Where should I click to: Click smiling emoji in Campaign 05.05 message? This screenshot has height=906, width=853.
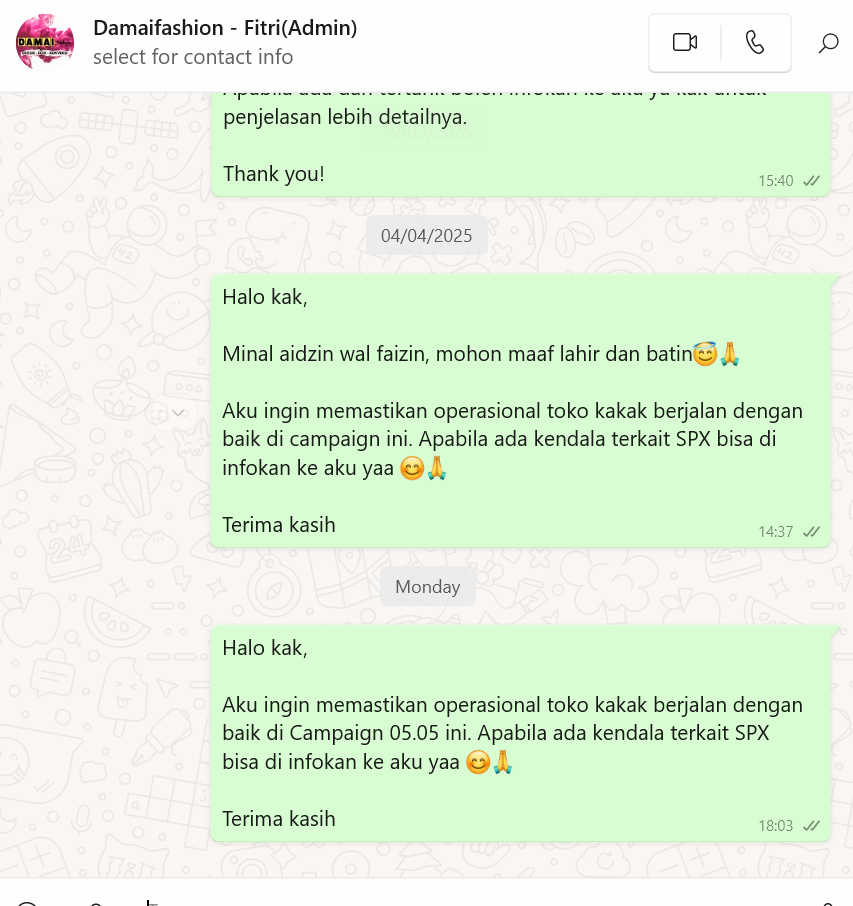(x=478, y=762)
